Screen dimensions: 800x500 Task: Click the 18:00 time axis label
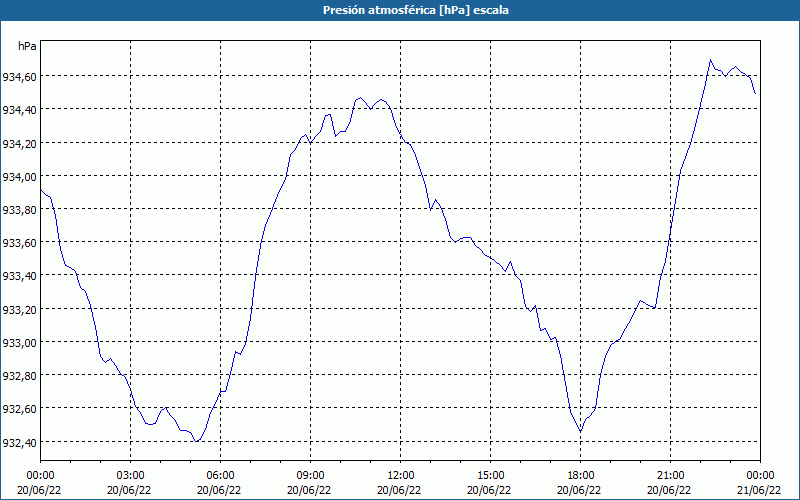(x=580, y=476)
